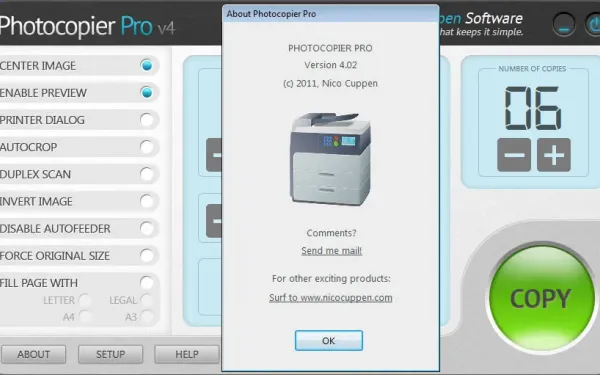This screenshot has height=375, width=600.
Task: Toggle DISABLE AUTOFEEDER
Action: 147,228
